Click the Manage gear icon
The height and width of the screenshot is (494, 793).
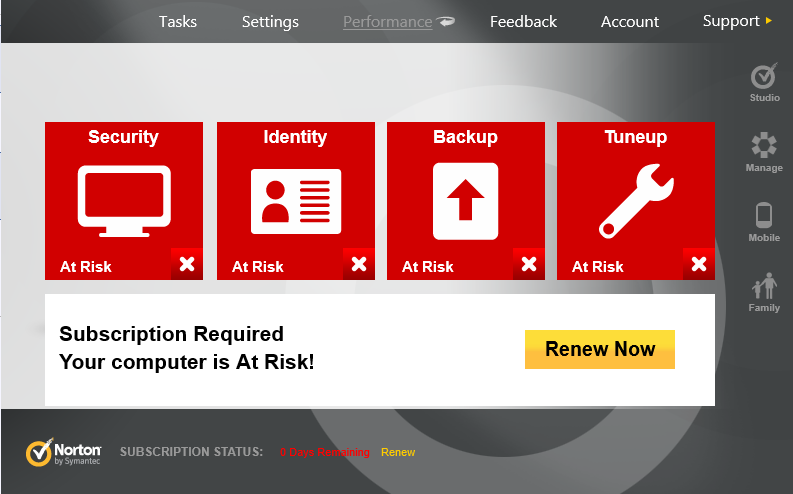[x=764, y=146]
